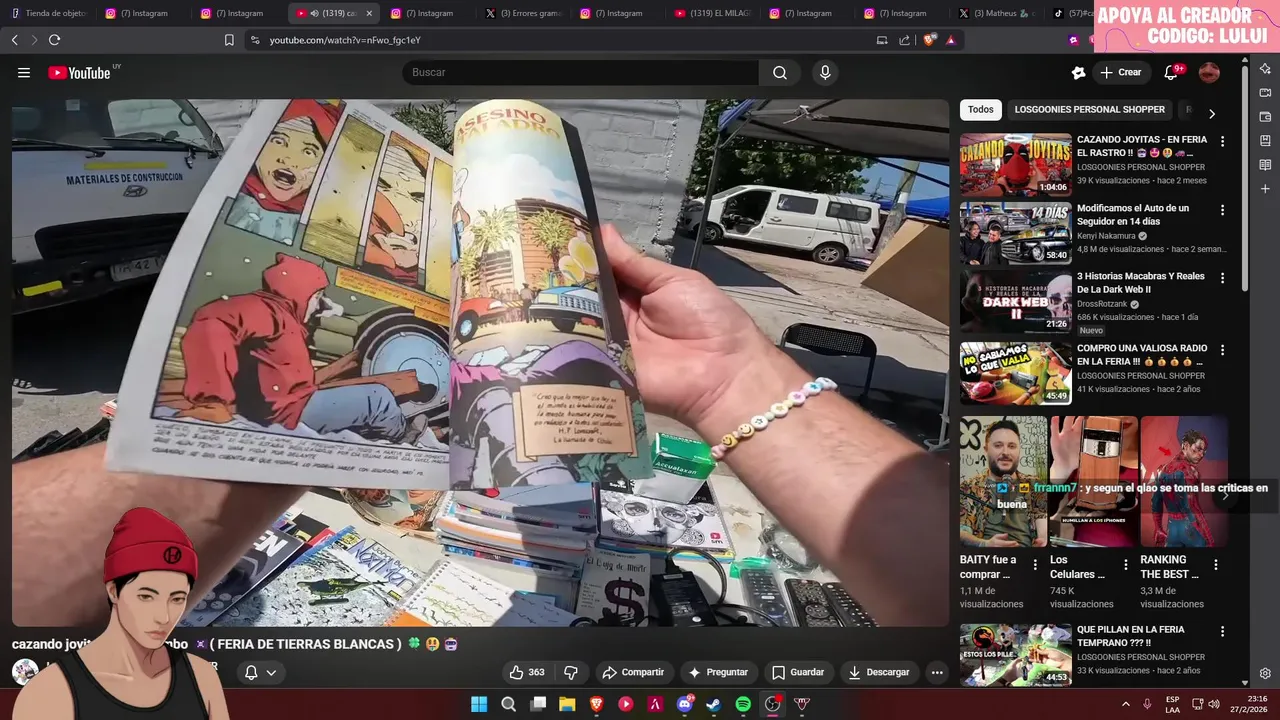Screen dimensions: 1280x720
Task: Switch to Errores grama X tab
Action: pyautogui.click(x=524, y=13)
